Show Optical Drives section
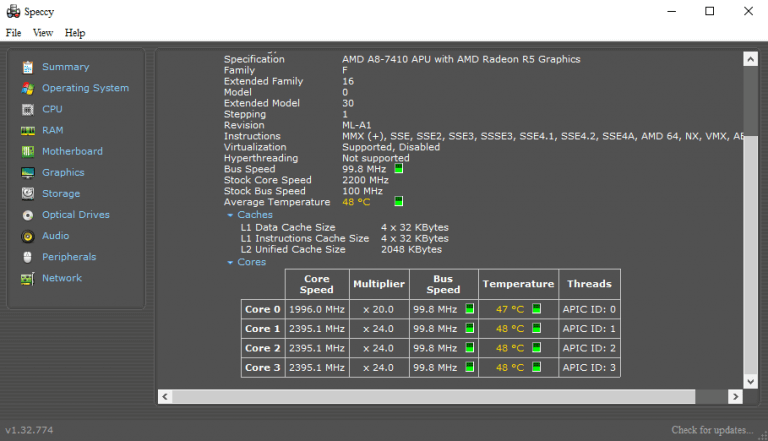Image resolution: width=768 pixels, height=441 pixels. (x=75, y=215)
